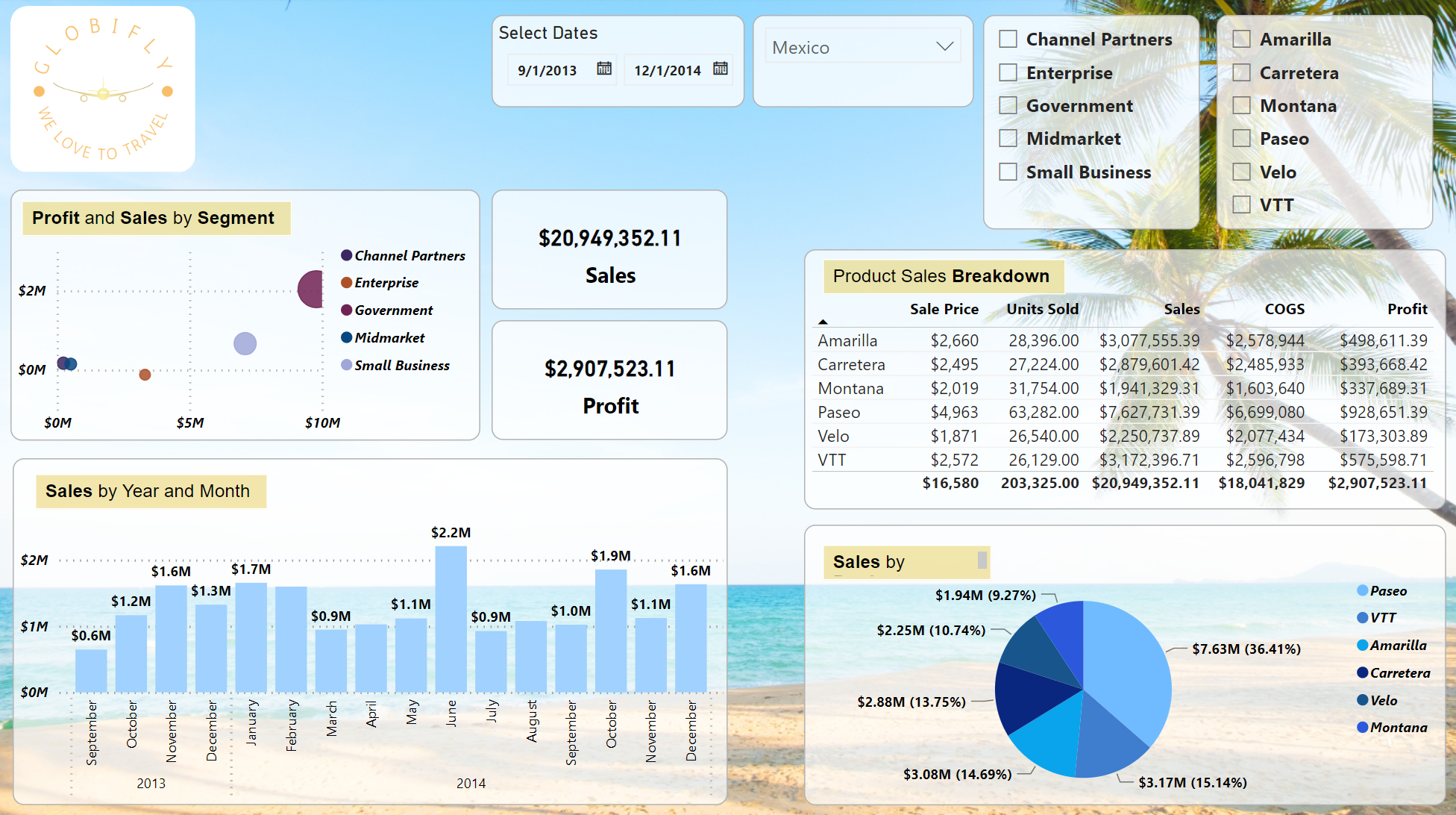Viewport: 1456px width, 815px height.
Task: Click the VTT pie legend entry
Action: [1377, 617]
